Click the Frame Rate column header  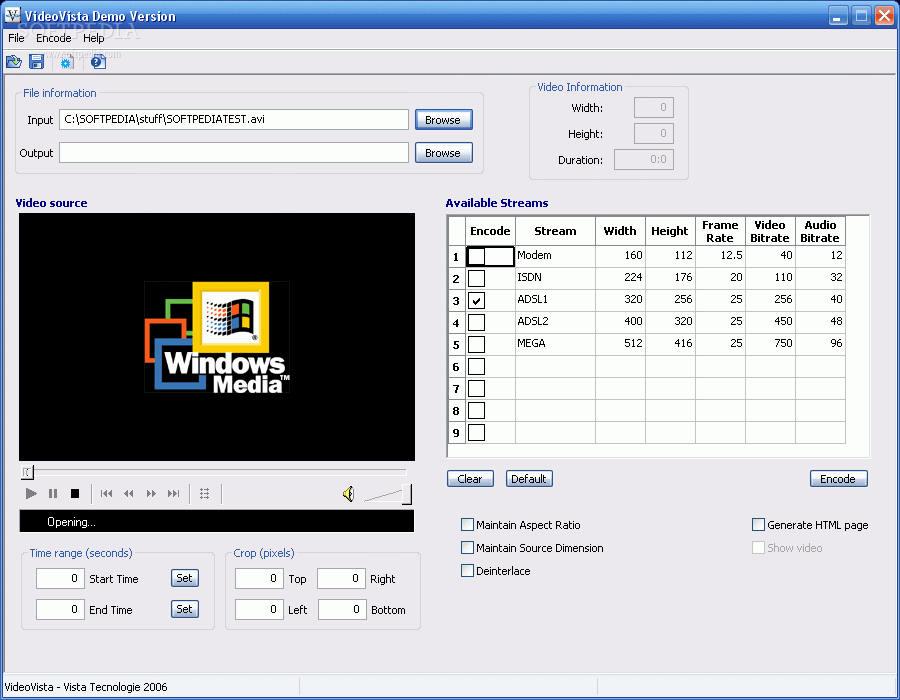pyautogui.click(x=720, y=231)
